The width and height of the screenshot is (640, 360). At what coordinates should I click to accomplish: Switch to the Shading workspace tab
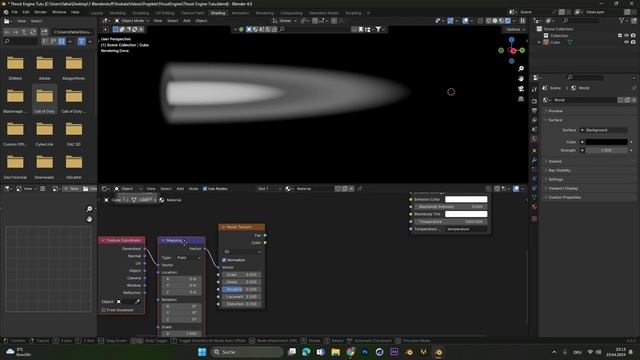[218, 13]
